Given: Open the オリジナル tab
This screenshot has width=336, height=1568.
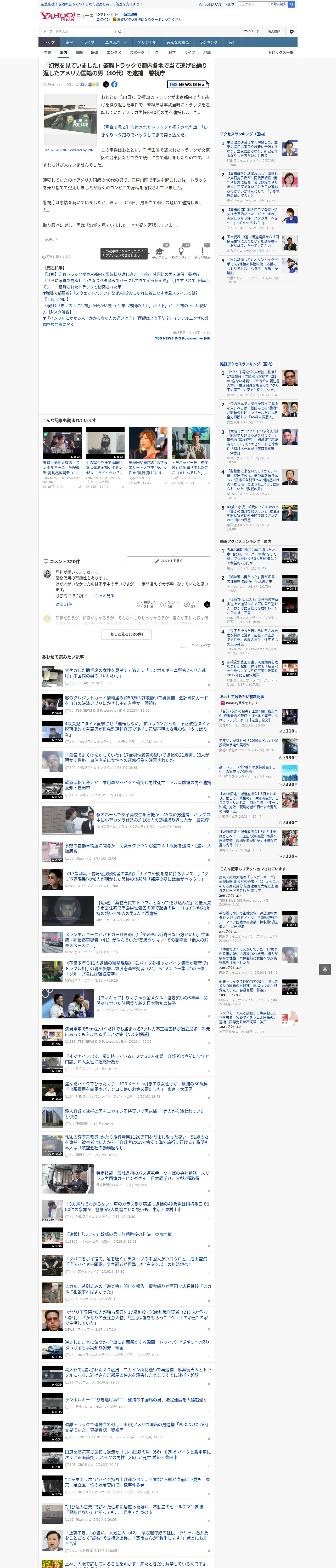Looking at the screenshot, I should pos(147,42).
